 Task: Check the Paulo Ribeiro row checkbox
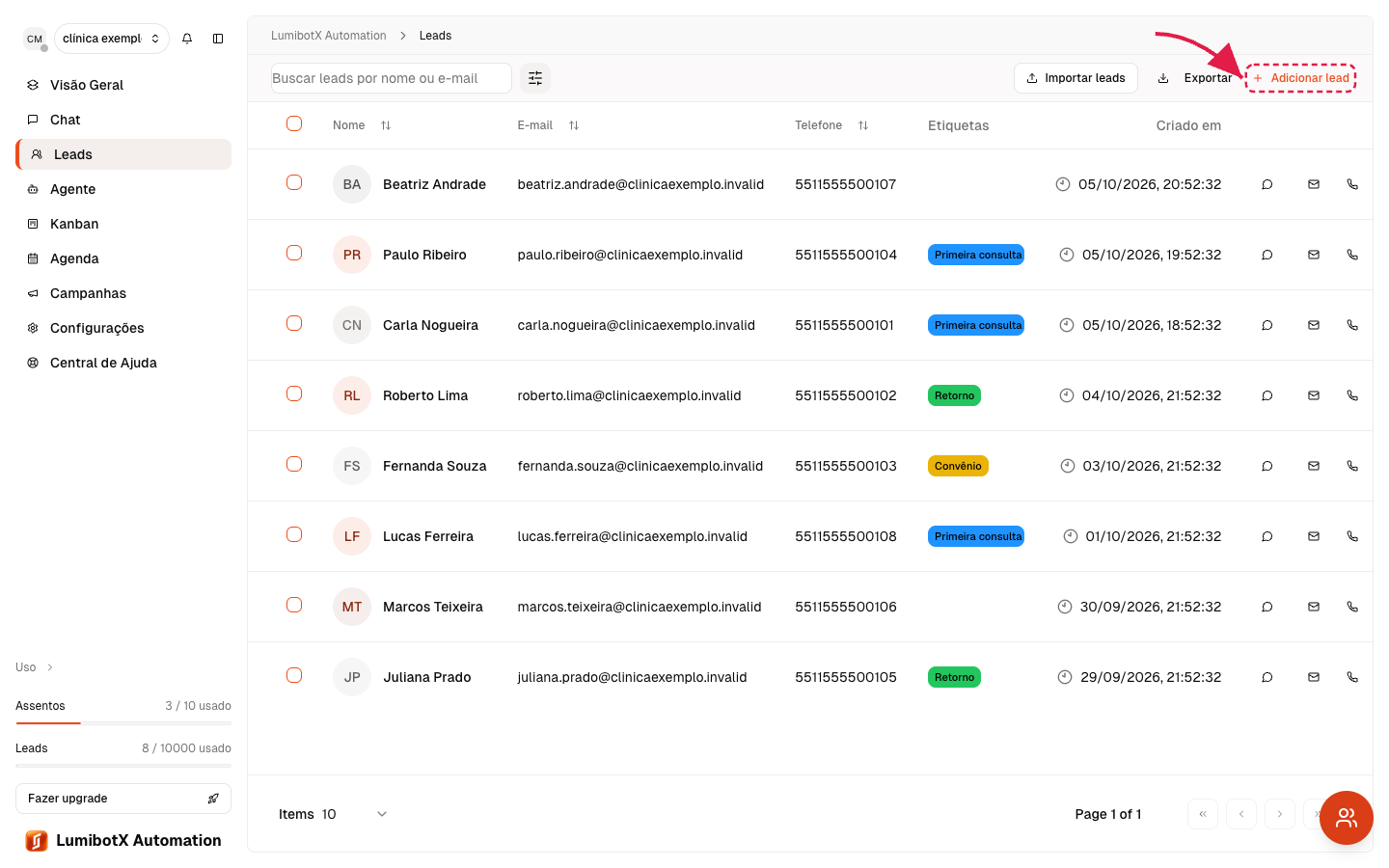click(x=294, y=253)
